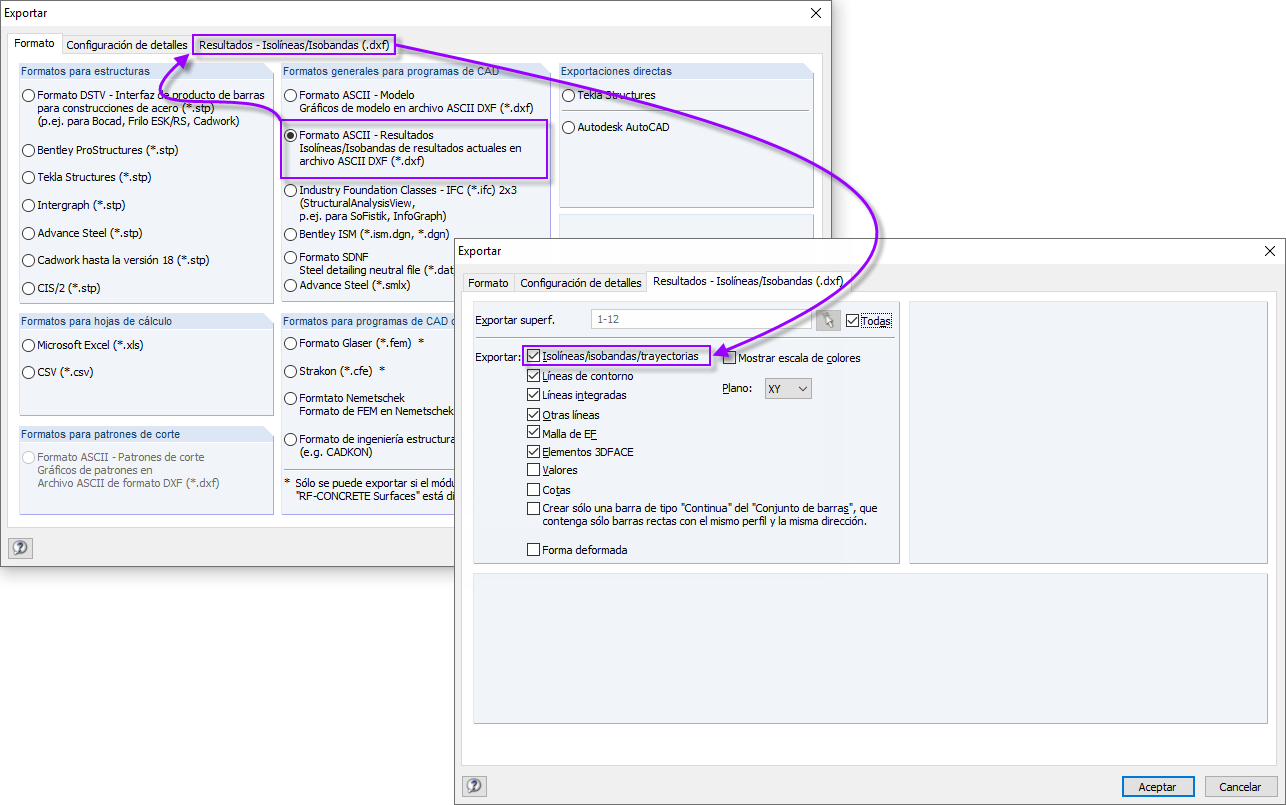Open Configuración de detalles tab in back window
Viewport: 1286px width, 805px height.
127,45
